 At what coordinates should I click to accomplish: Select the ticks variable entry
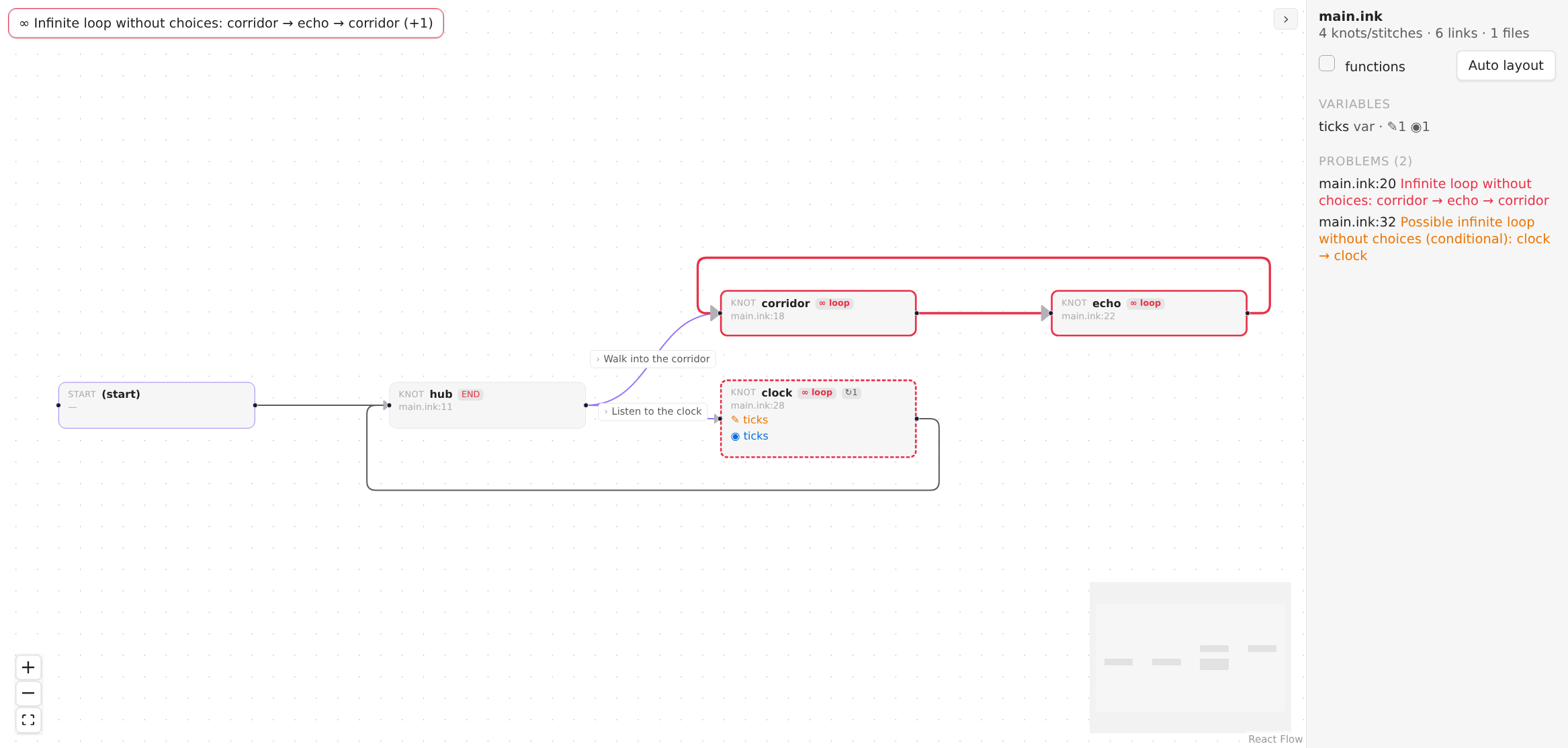point(1374,127)
